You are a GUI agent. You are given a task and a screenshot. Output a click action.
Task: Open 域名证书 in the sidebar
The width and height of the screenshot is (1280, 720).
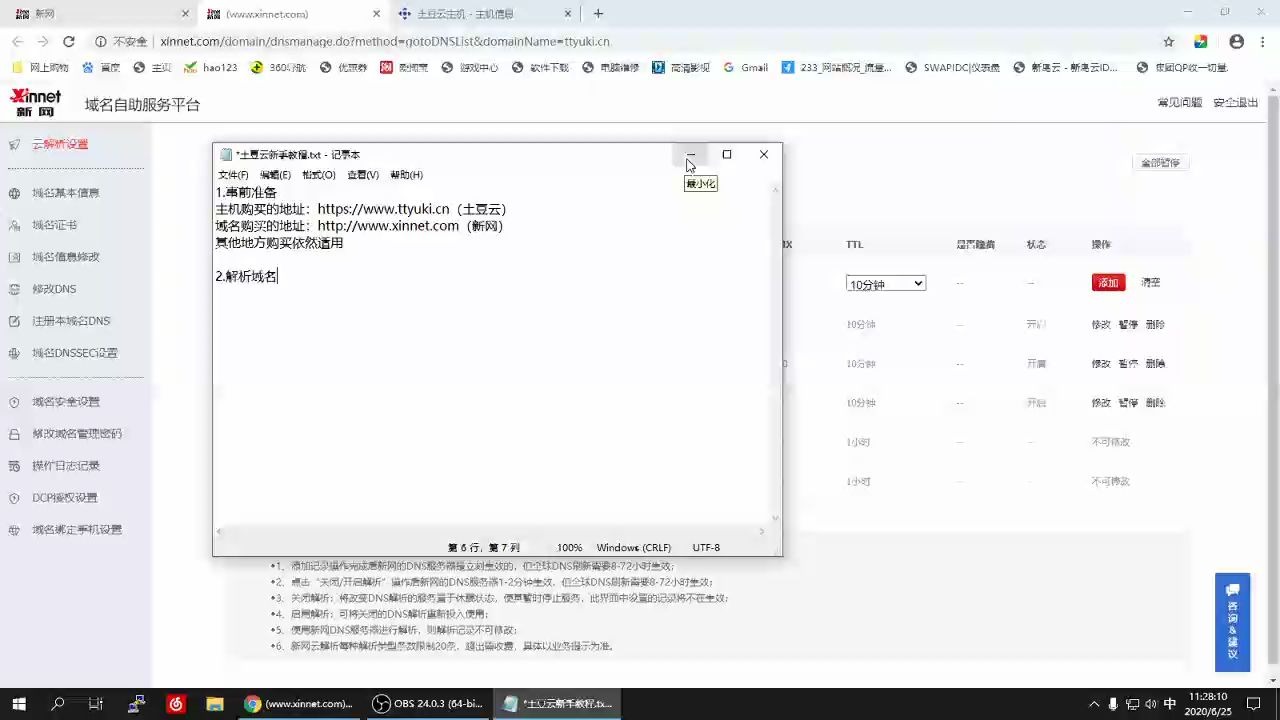pos(54,225)
